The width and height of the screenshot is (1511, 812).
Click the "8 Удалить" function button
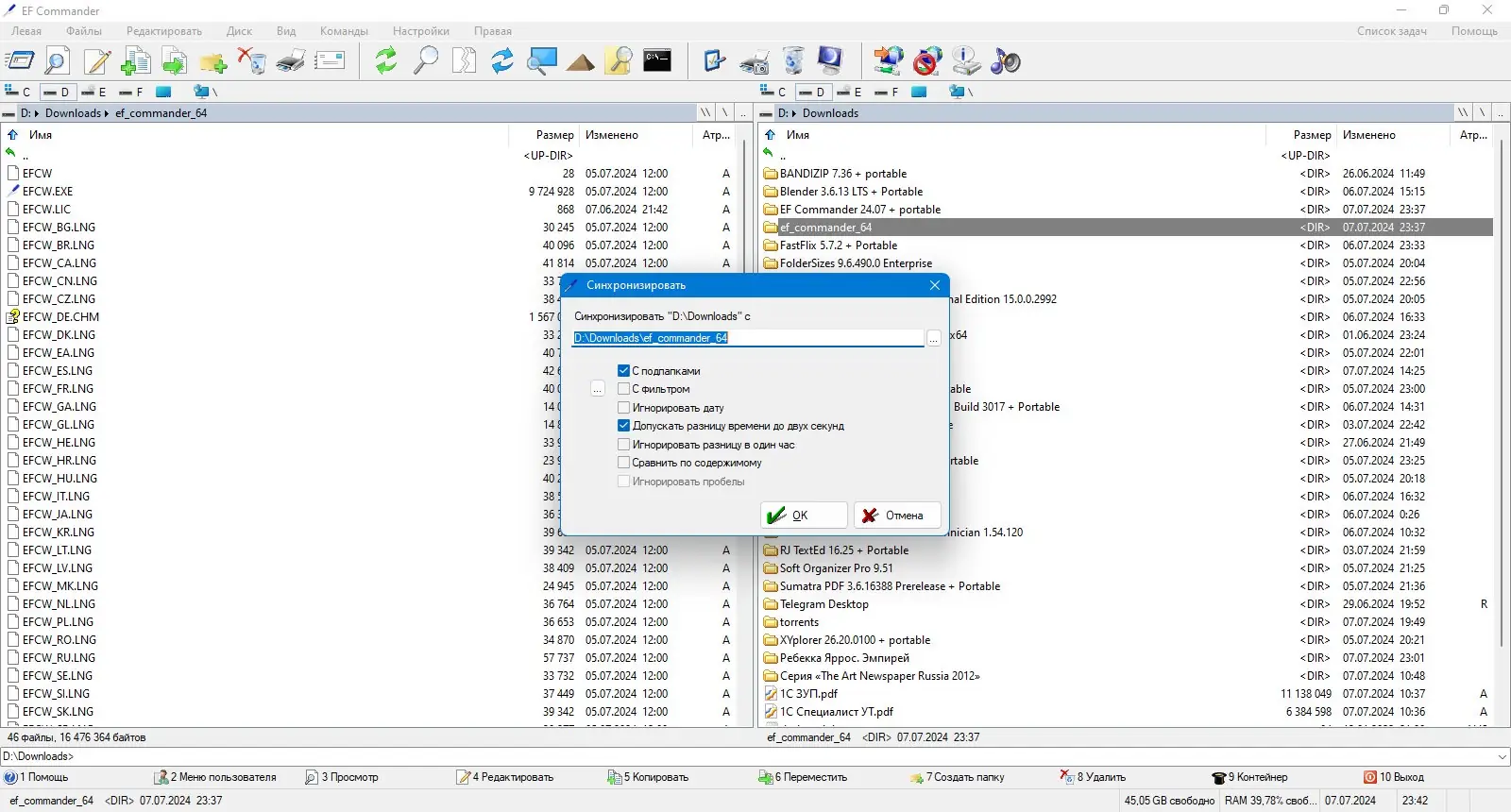point(1094,777)
